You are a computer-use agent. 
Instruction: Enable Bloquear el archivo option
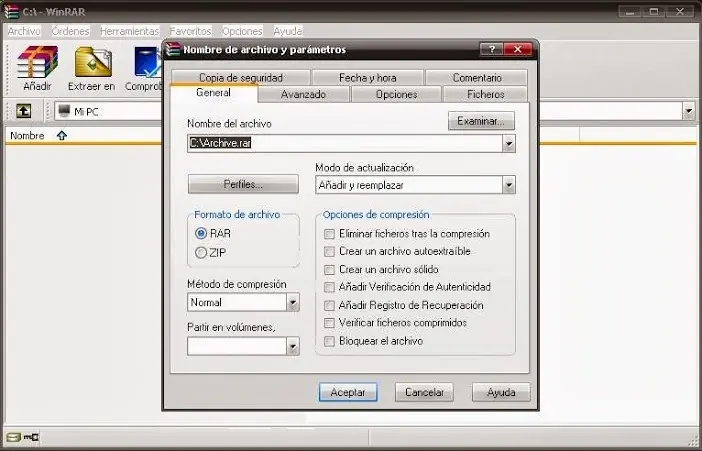pyautogui.click(x=330, y=341)
